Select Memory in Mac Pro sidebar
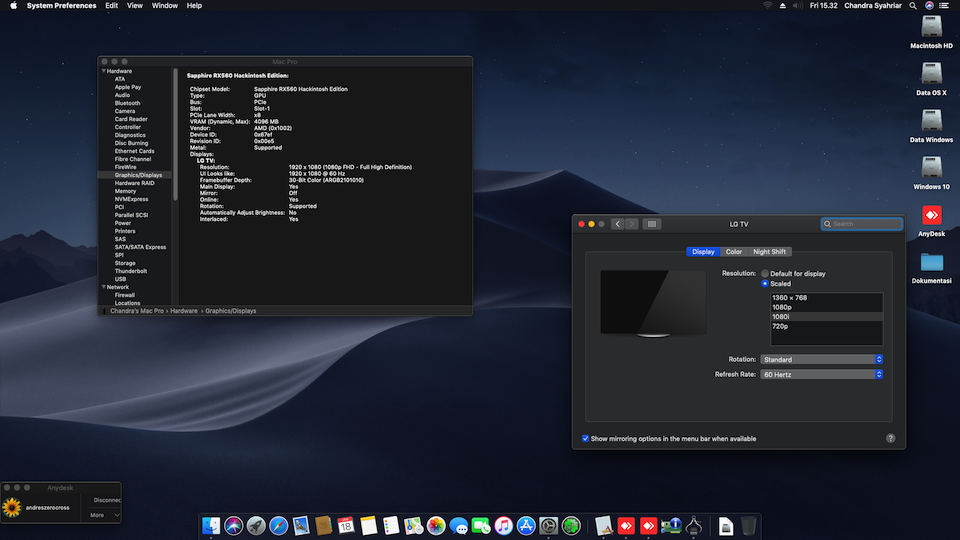Image resolution: width=960 pixels, height=540 pixels. pos(126,191)
